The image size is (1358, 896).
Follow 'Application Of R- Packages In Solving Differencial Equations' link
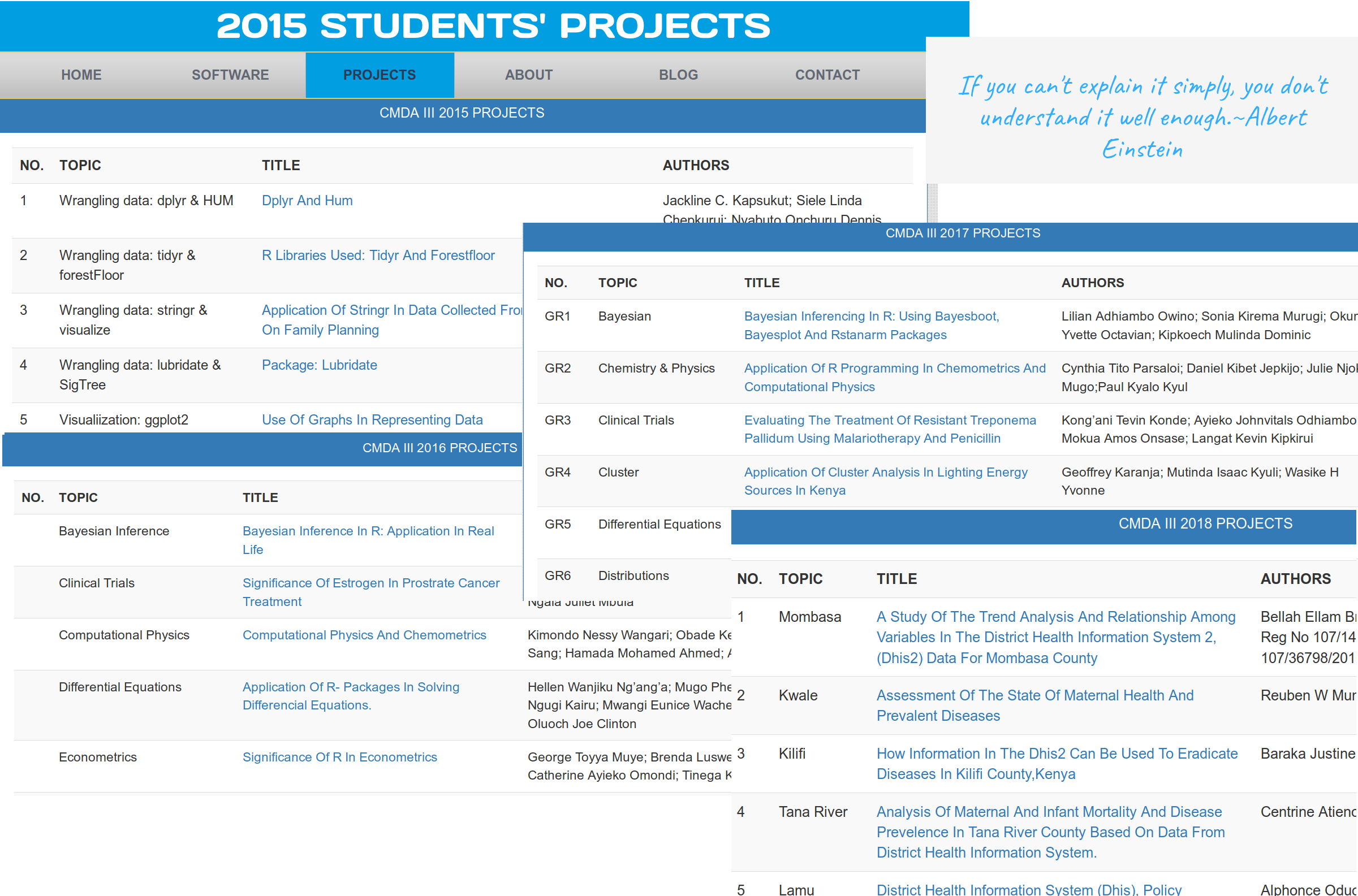tap(351, 696)
